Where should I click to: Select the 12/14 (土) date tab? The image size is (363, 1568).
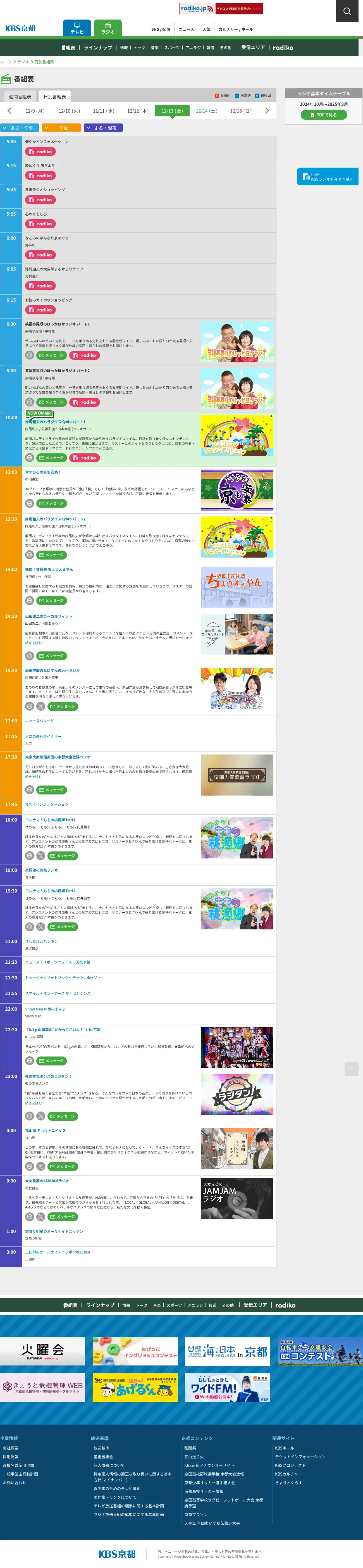point(207,111)
